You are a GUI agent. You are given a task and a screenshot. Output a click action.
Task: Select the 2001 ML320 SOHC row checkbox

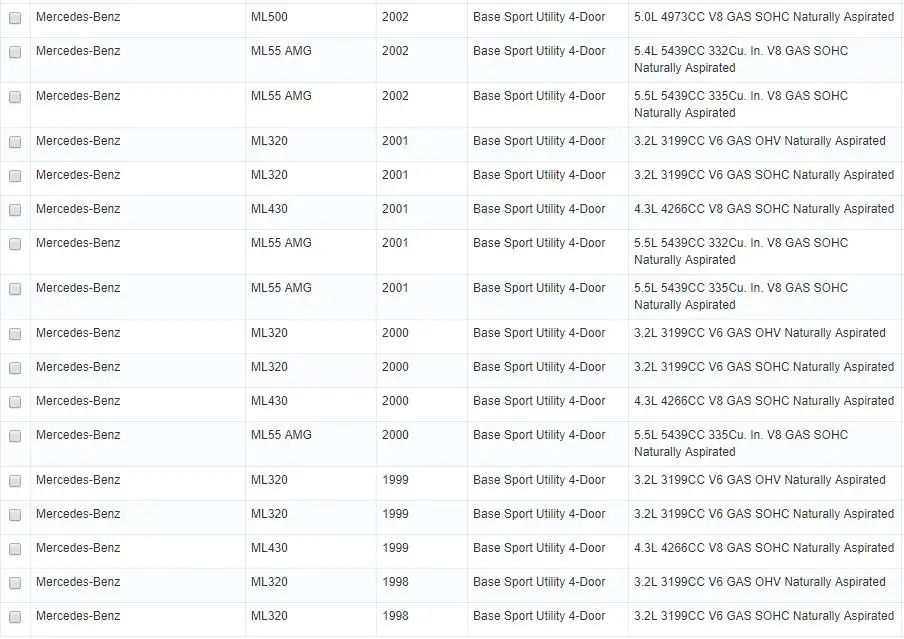(x=15, y=176)
